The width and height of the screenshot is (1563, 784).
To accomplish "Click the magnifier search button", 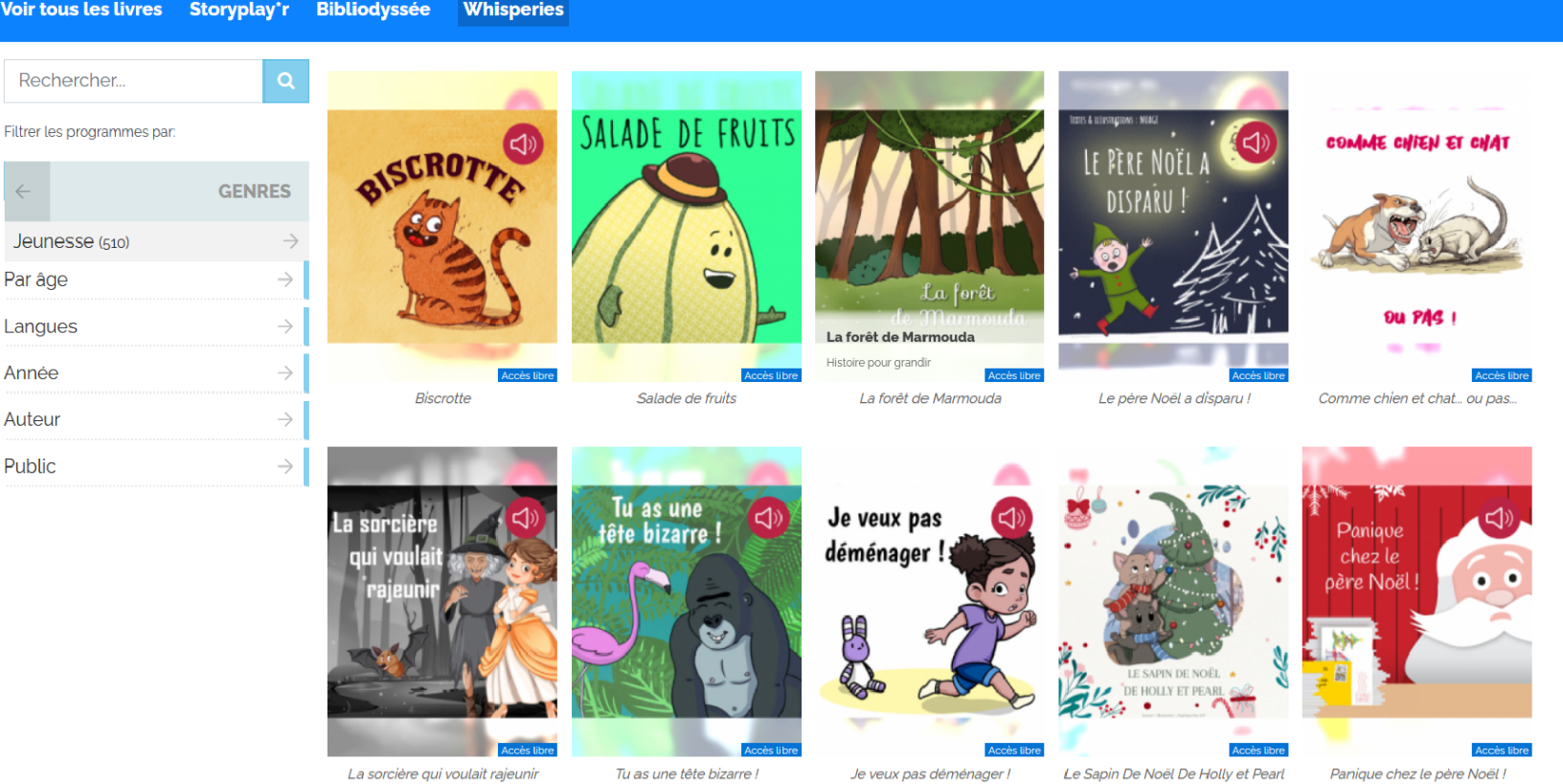I will click(285, 81).
